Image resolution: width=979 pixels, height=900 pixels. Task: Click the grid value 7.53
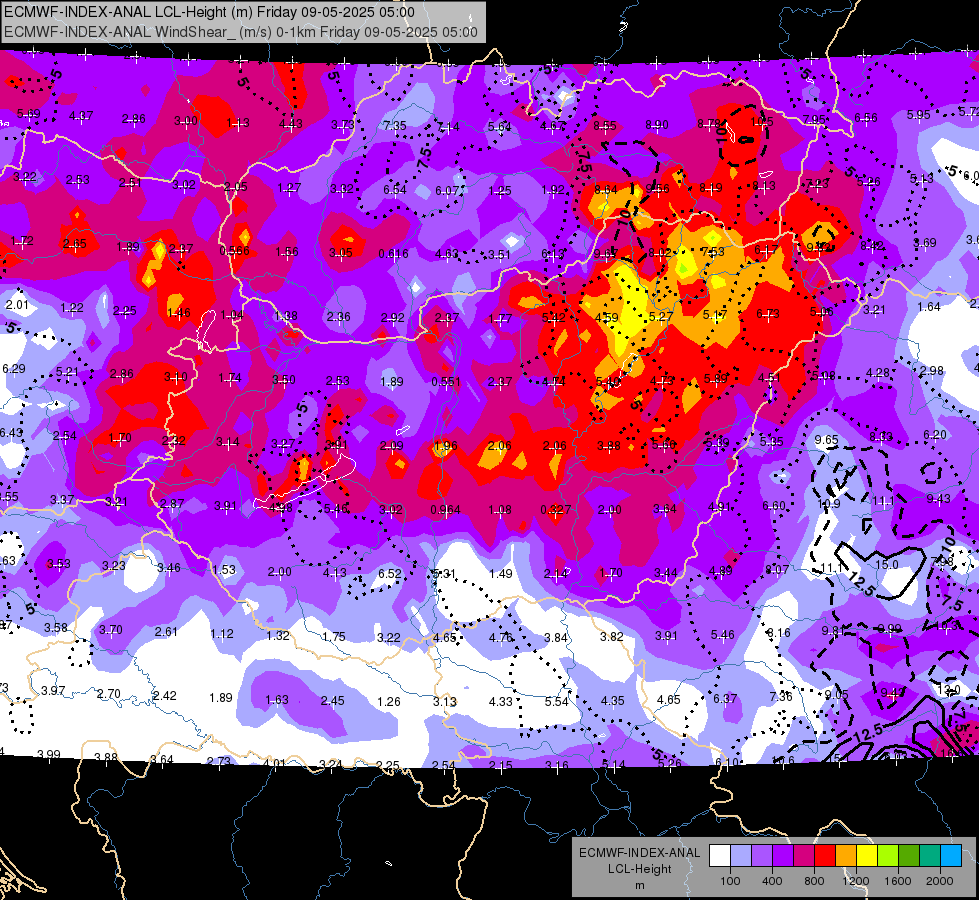click(712, 252)
